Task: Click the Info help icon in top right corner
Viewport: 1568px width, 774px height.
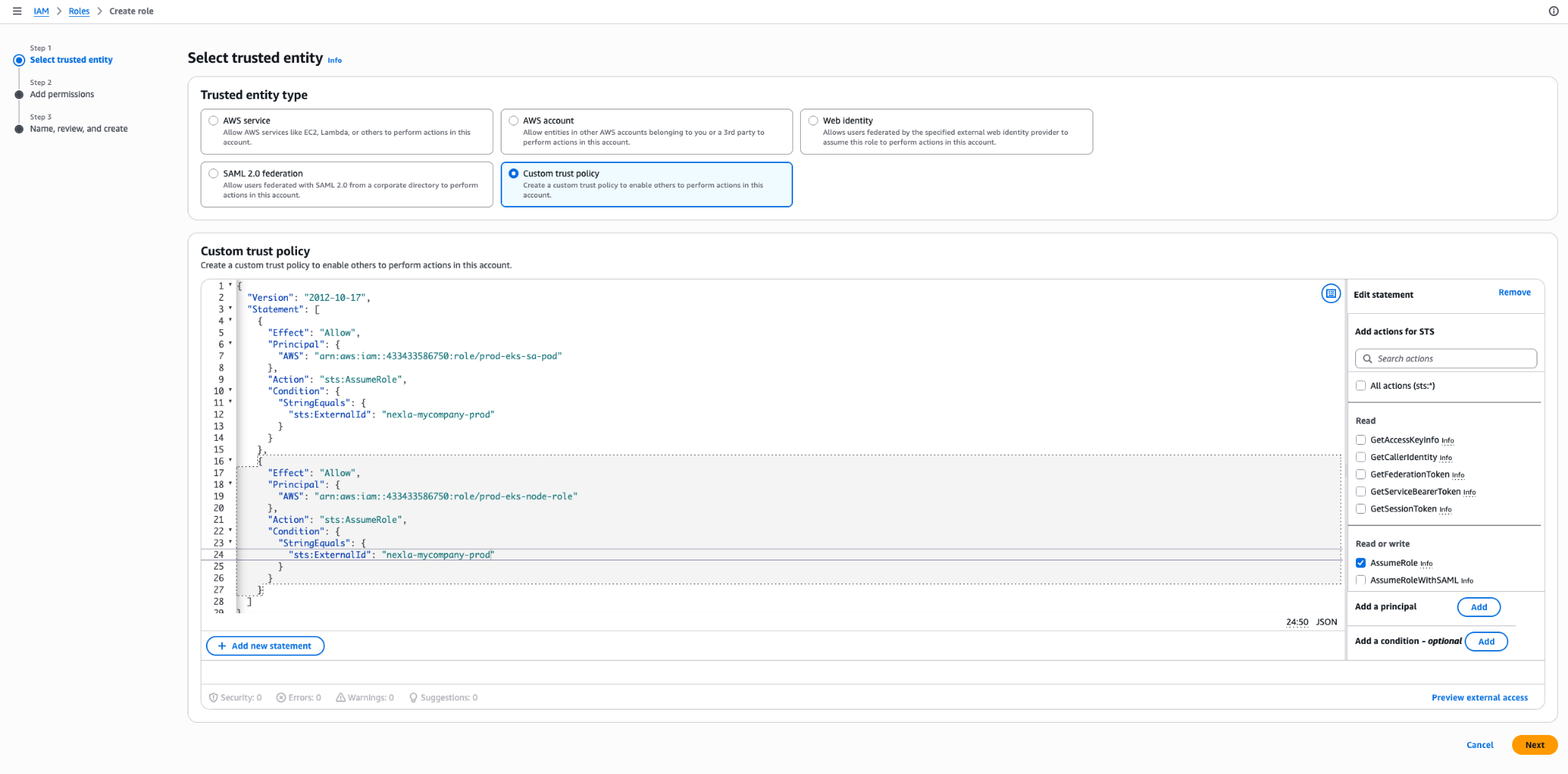Action: (1553, 11)
